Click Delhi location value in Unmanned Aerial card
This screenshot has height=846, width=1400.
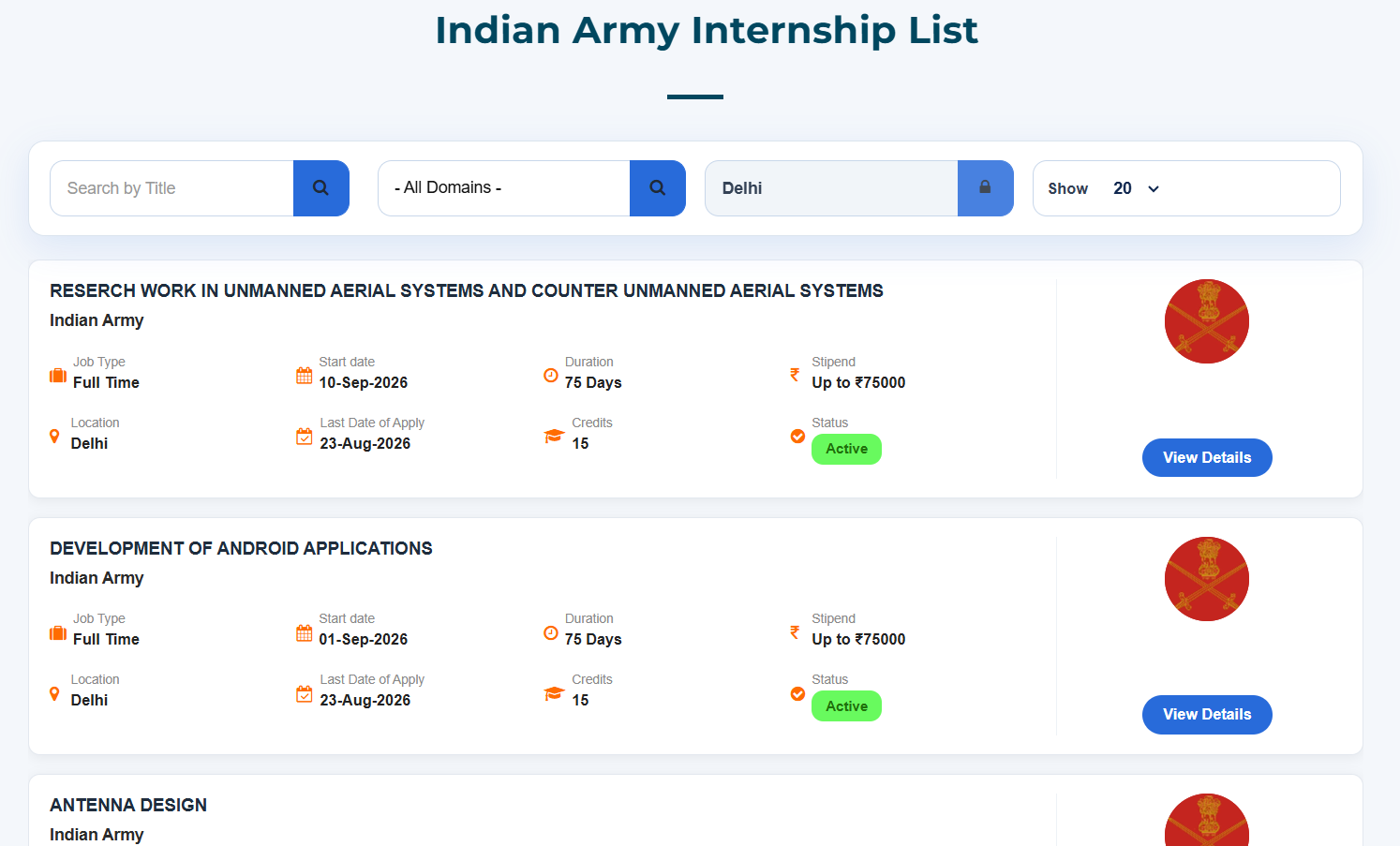click(89, 443)
